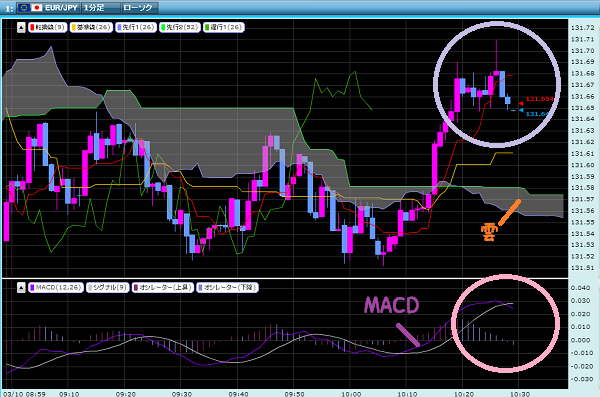Open the ローソク chart type dropdown
600x397 pixels.
pos(140,7)
